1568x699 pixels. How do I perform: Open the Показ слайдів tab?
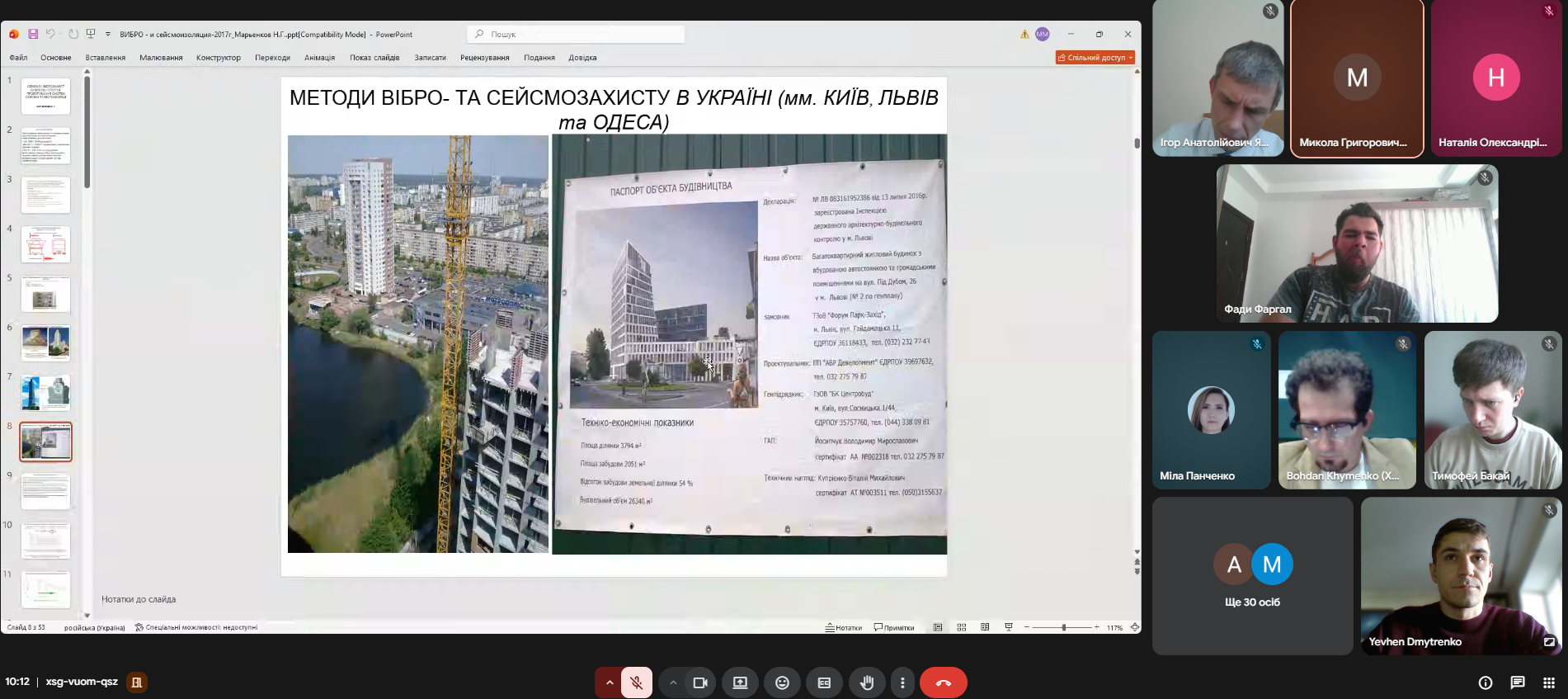(374, 58)
